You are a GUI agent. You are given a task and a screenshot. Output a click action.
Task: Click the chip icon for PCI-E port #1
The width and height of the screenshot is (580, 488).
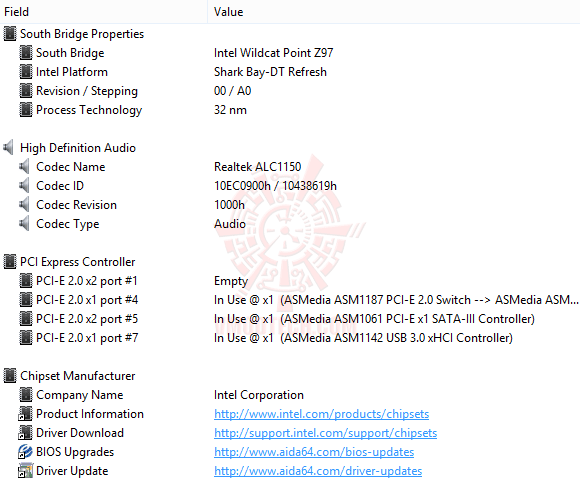point(26,280)
